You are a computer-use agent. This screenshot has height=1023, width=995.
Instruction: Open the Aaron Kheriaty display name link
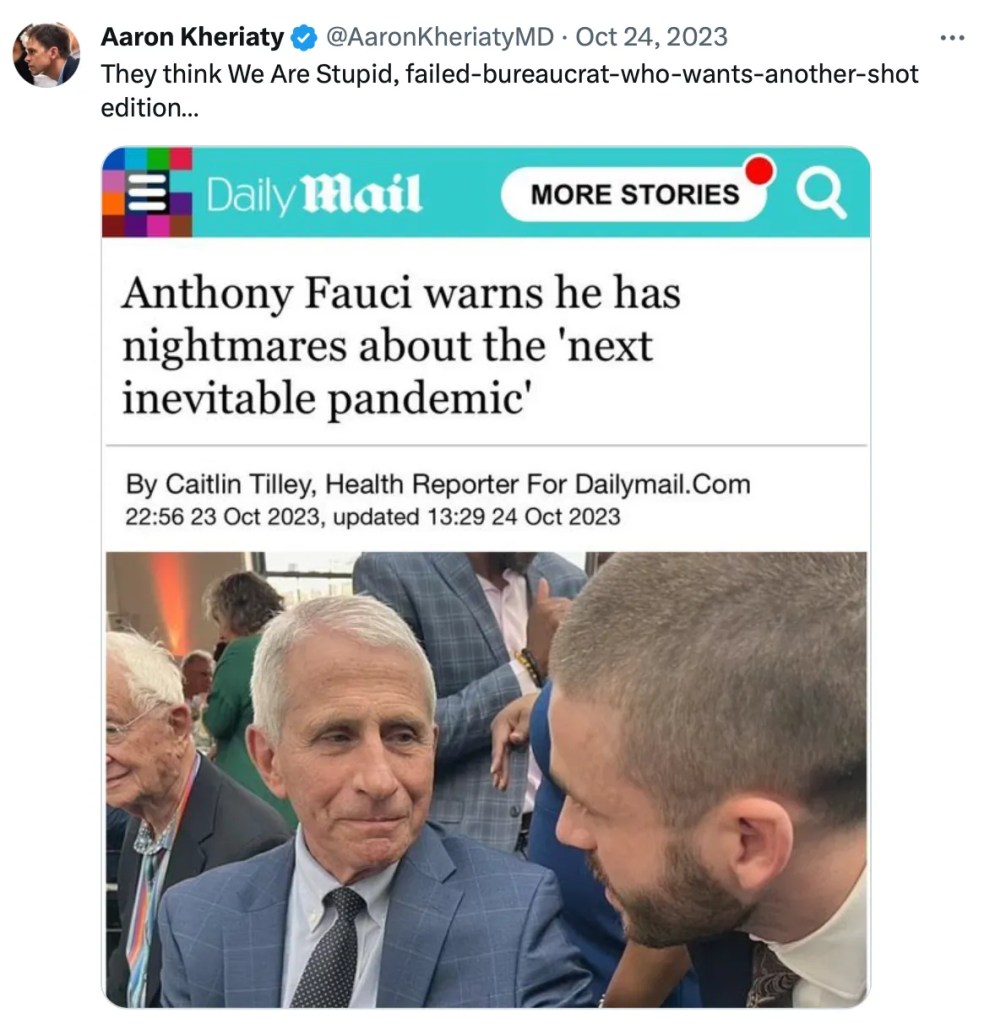[x=192, y=37]
